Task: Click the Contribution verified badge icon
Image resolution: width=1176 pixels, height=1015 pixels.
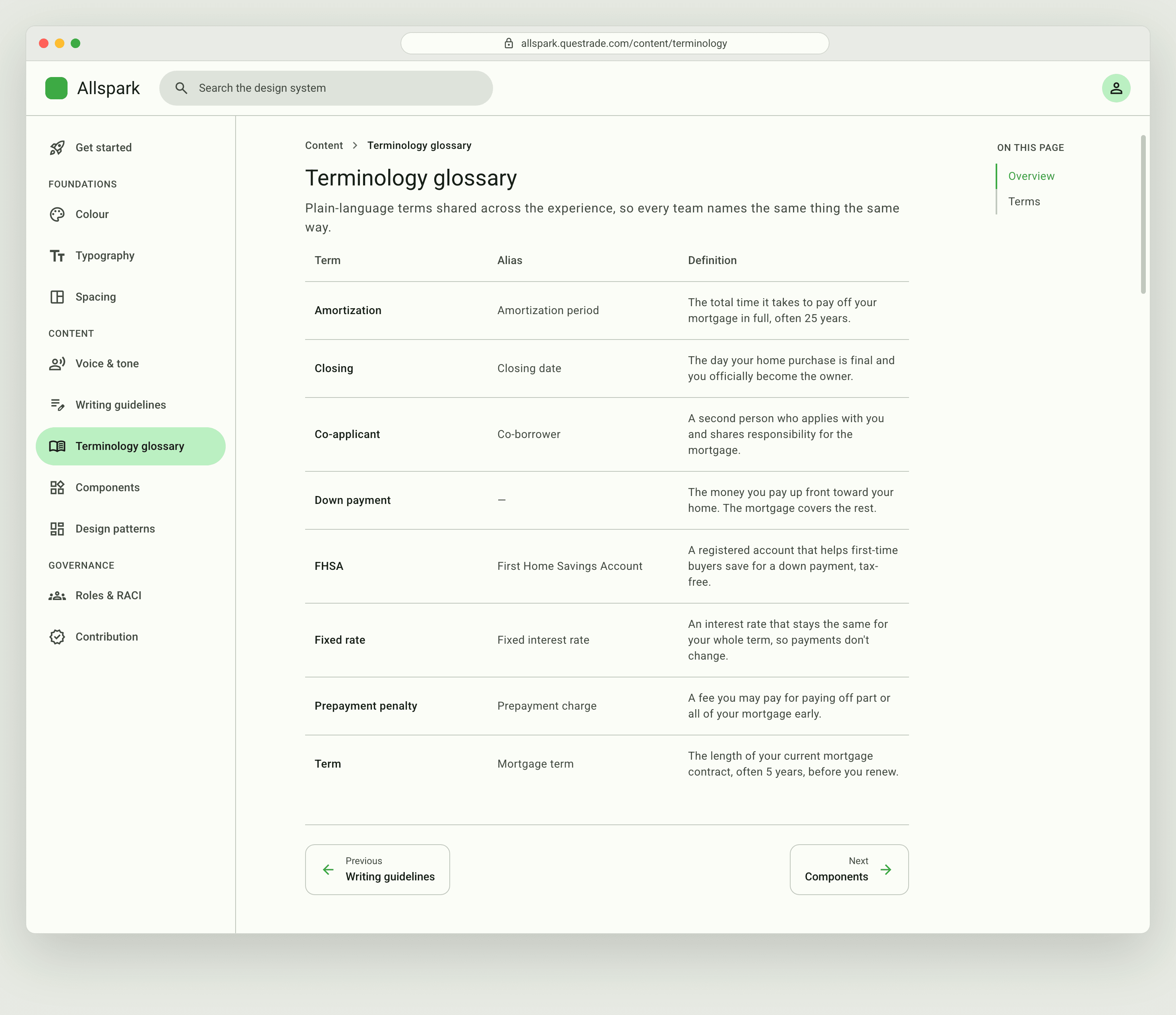Action: tap(57, 637)
